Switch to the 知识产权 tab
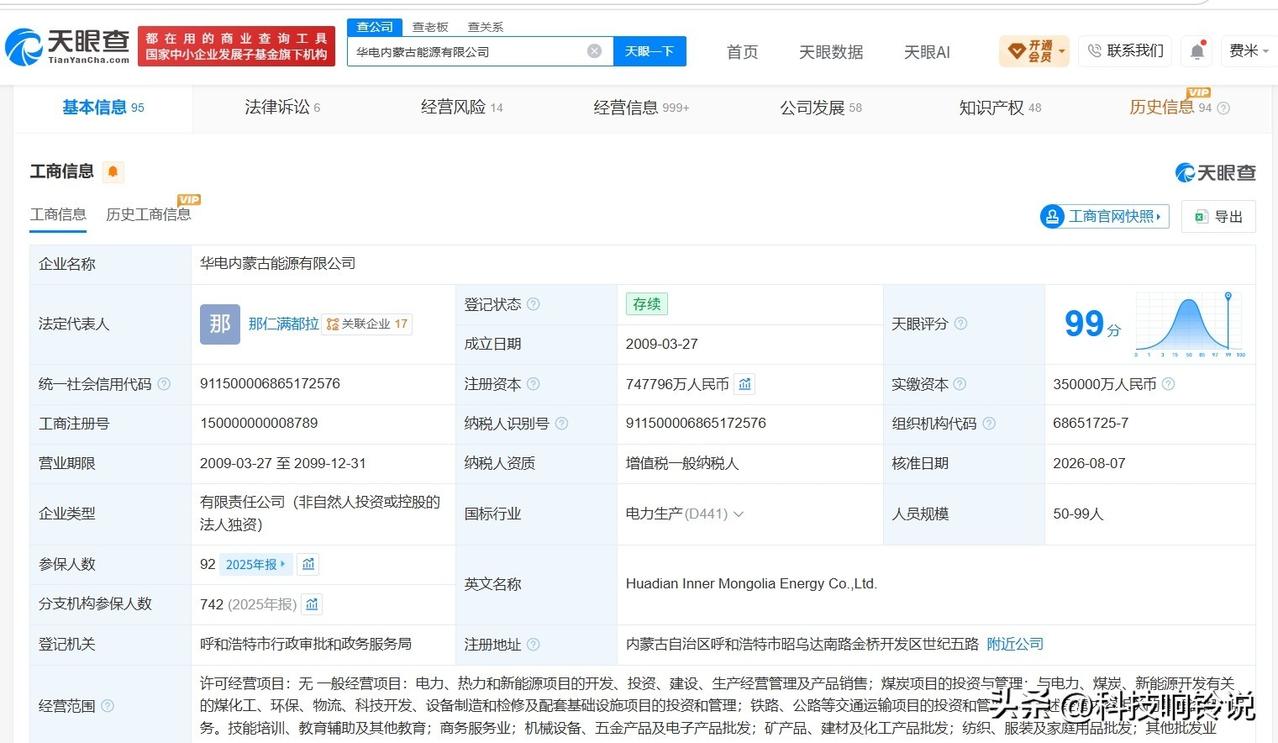The width and height of the screenshot is (1278, 743). [1000, 108]
